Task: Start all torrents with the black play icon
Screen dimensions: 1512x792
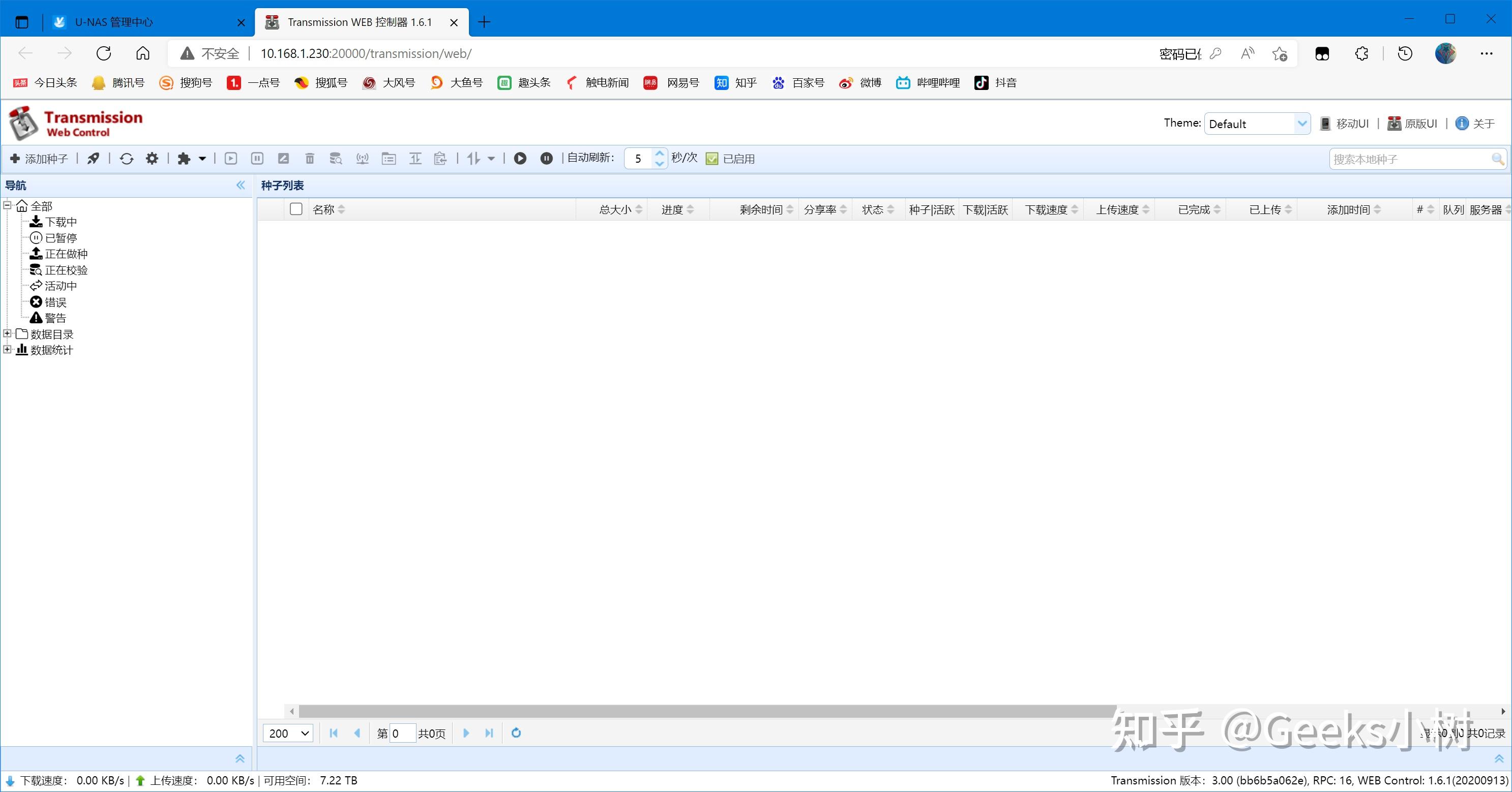Action: pos(520,159)
